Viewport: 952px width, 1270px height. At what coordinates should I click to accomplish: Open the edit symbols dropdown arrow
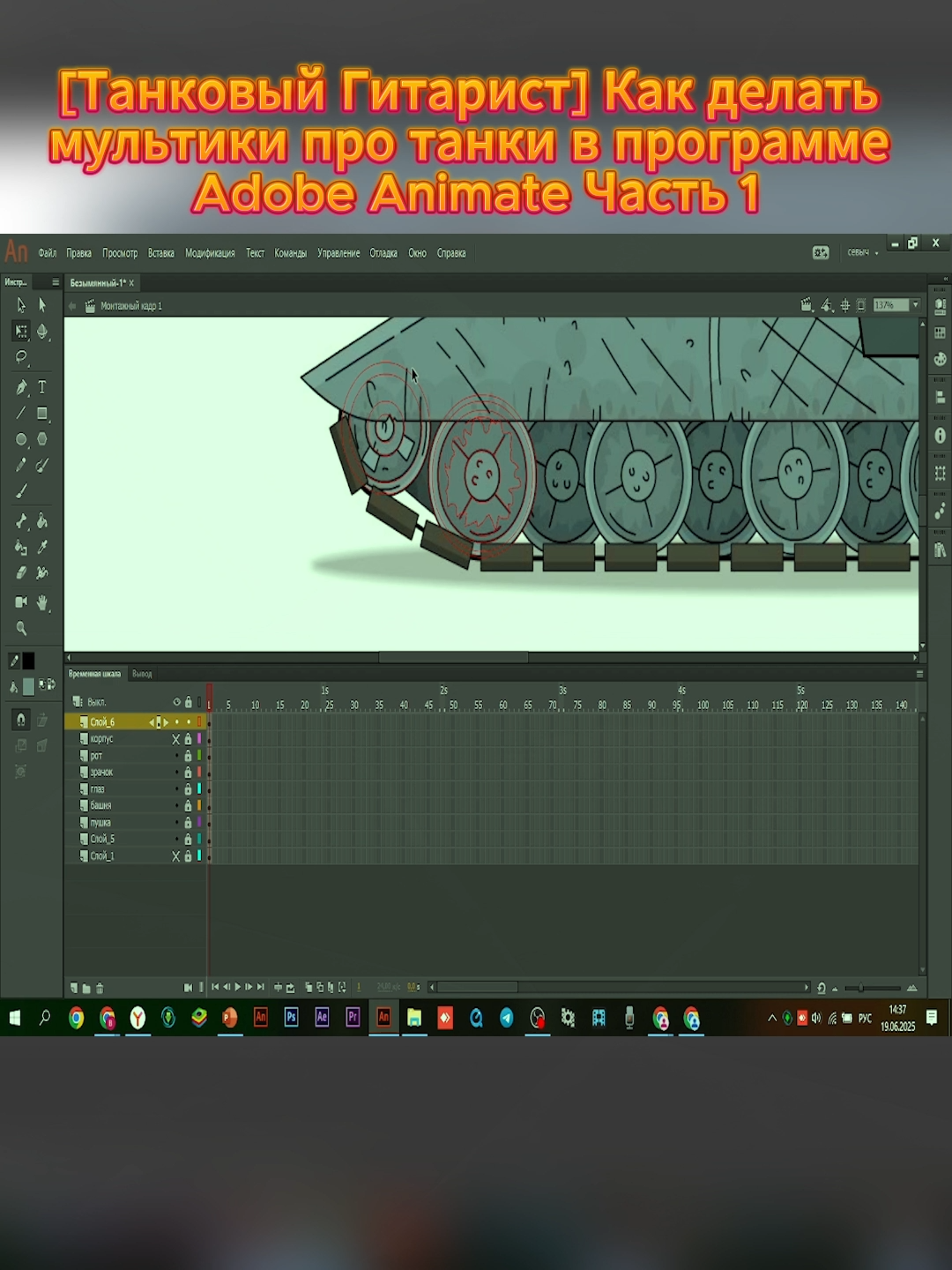tap(834, 309)
